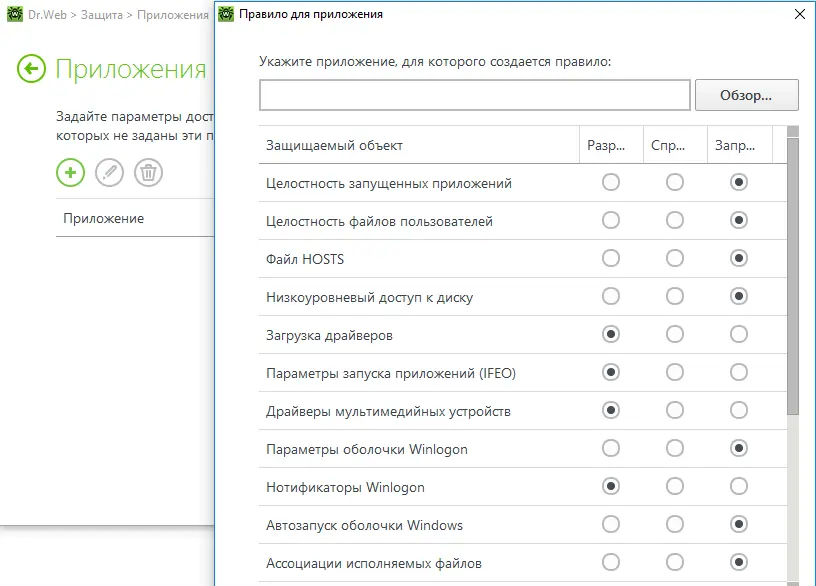
Task: Add a new application rule with plus icon
Action: (70, 172)
